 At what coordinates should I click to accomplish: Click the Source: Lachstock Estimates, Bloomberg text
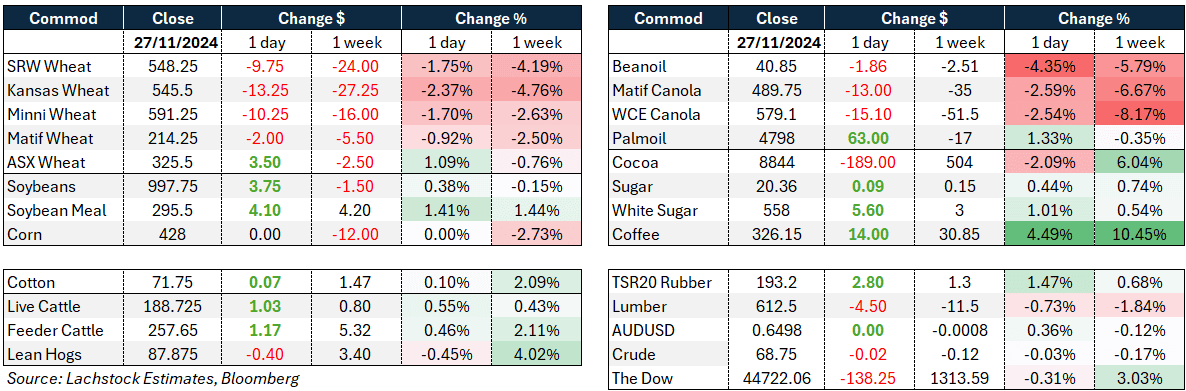pos(152,378)
